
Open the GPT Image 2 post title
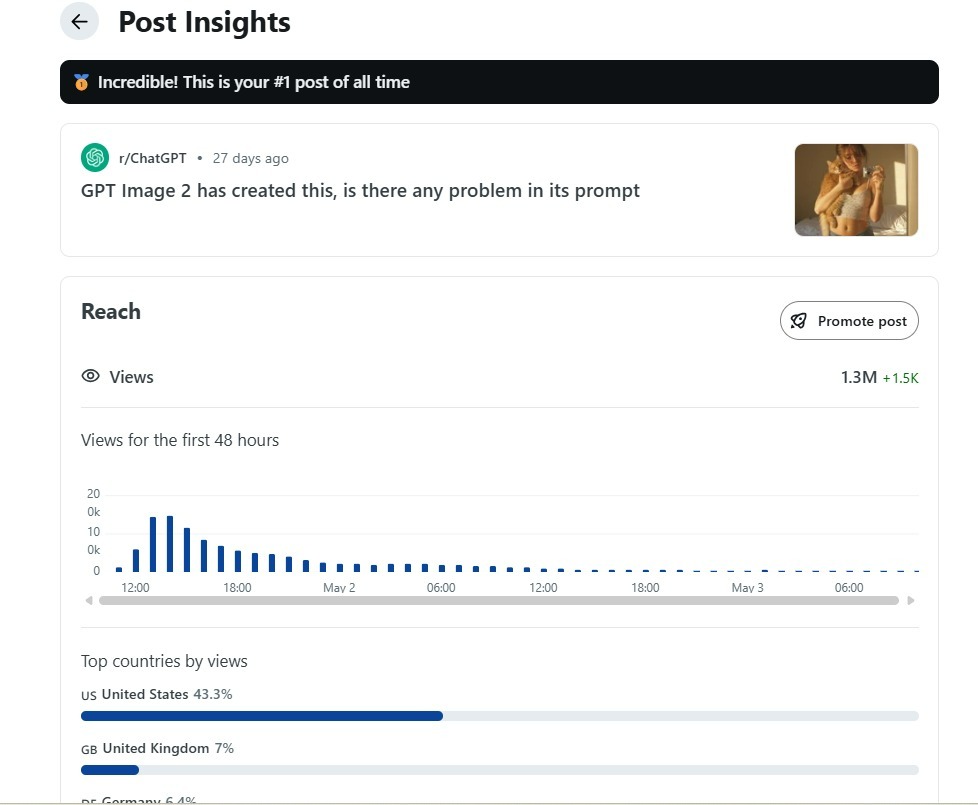coord(360,191)
